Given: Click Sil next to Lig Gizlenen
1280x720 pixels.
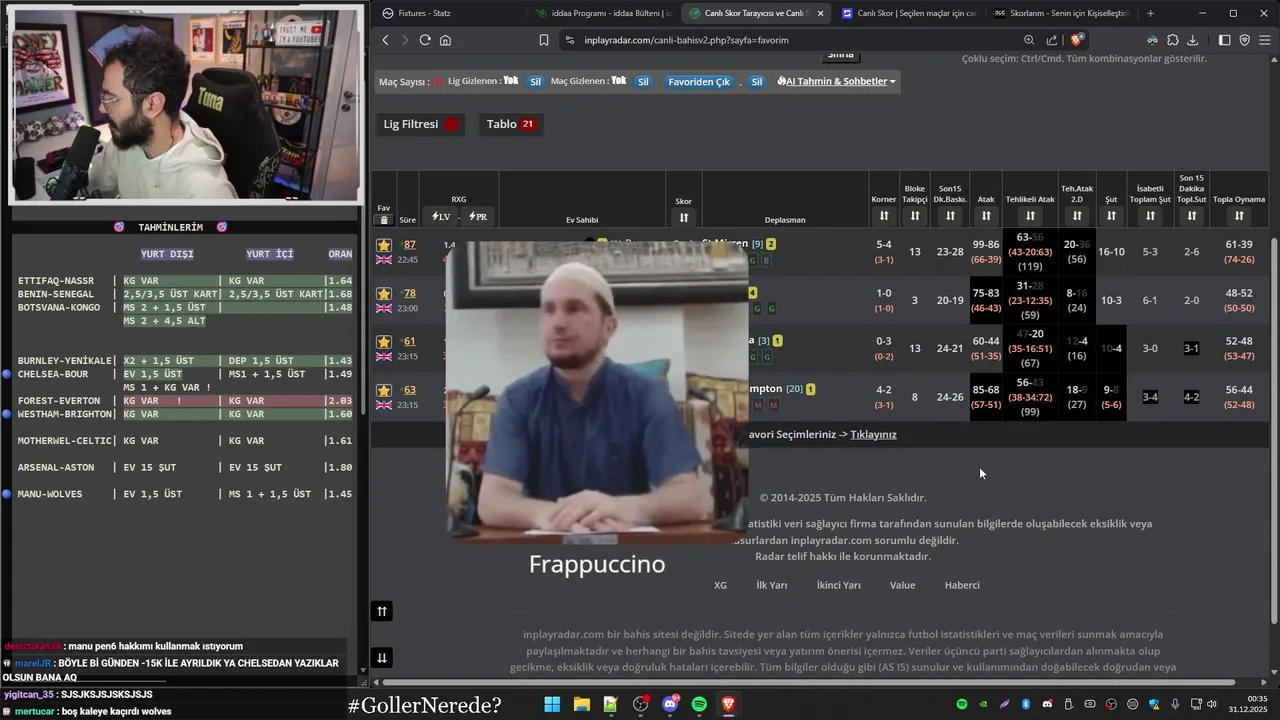Looking at the screenshot, I should pyautogui.click(x=536, y=82).
